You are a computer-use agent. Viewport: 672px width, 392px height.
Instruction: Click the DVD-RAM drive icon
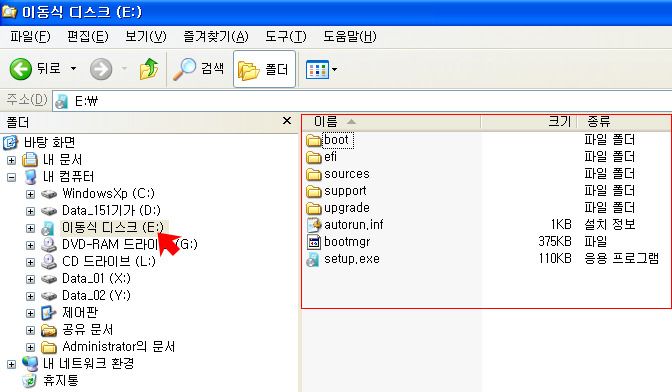49,245
